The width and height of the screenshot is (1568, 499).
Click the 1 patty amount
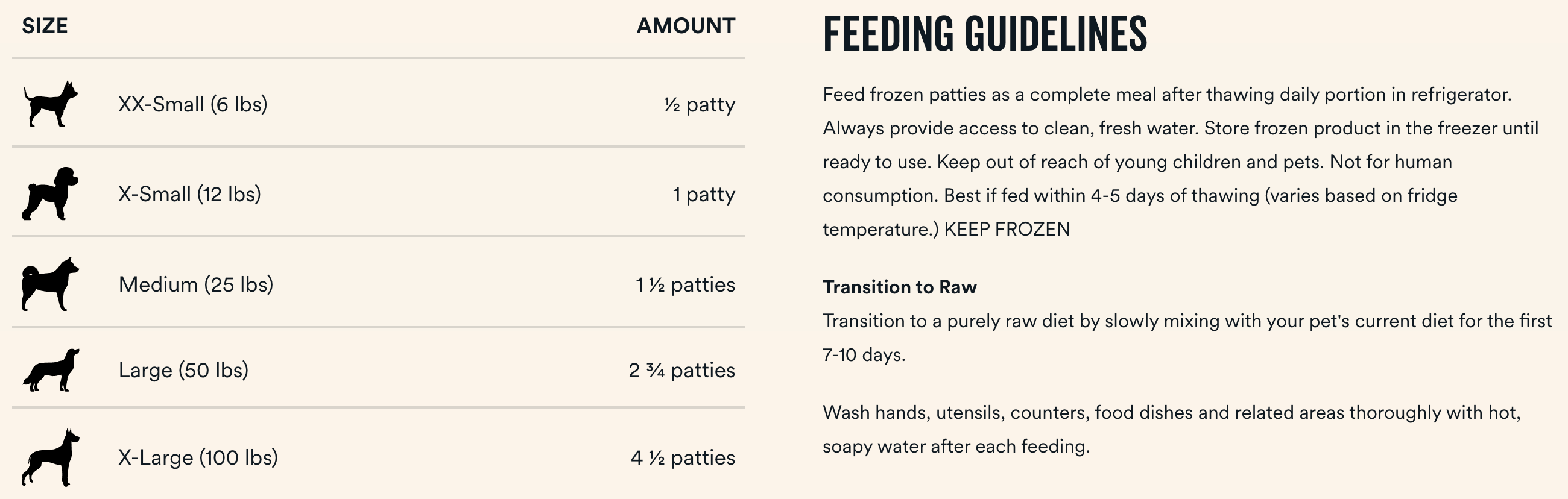704,195
